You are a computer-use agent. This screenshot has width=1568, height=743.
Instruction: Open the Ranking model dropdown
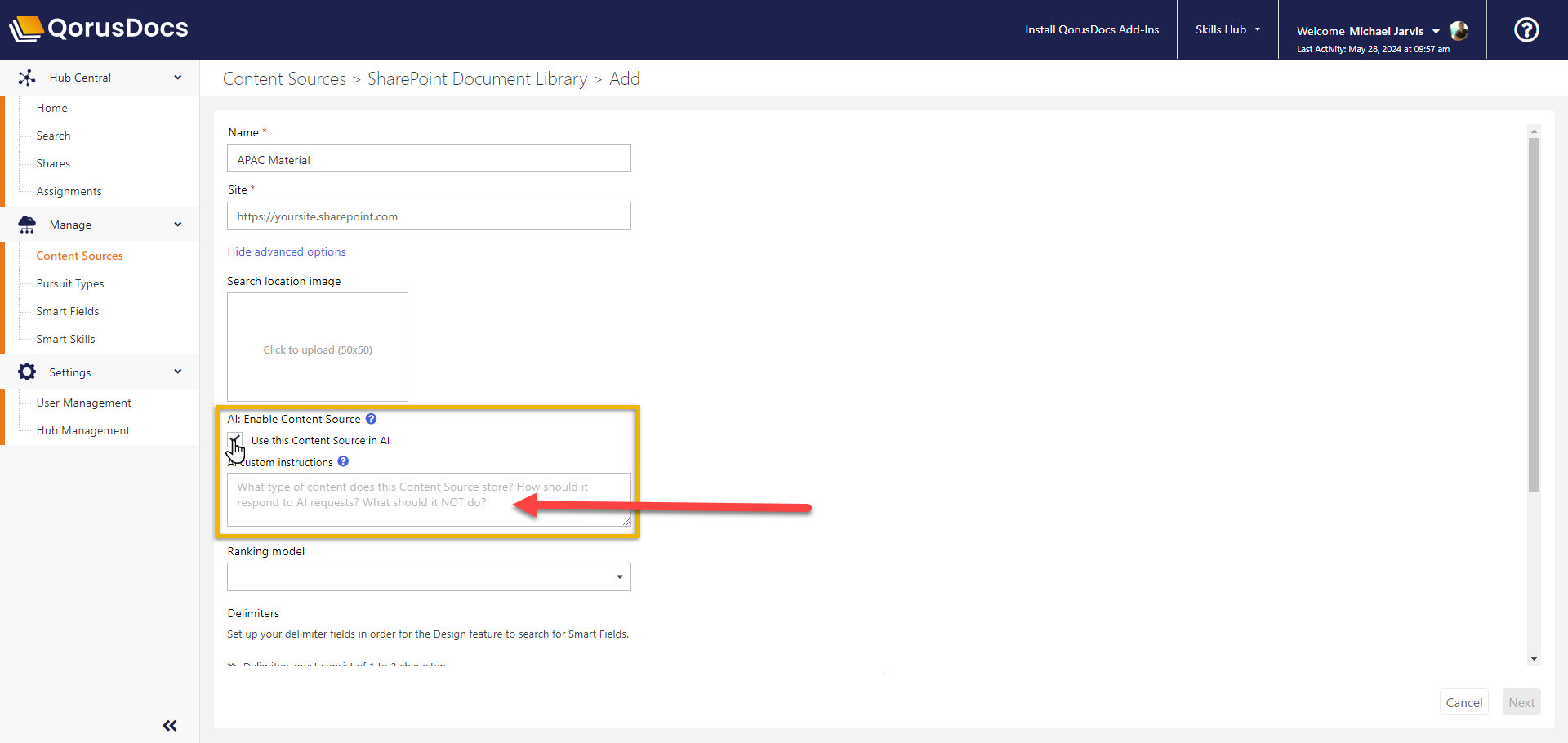429,577
